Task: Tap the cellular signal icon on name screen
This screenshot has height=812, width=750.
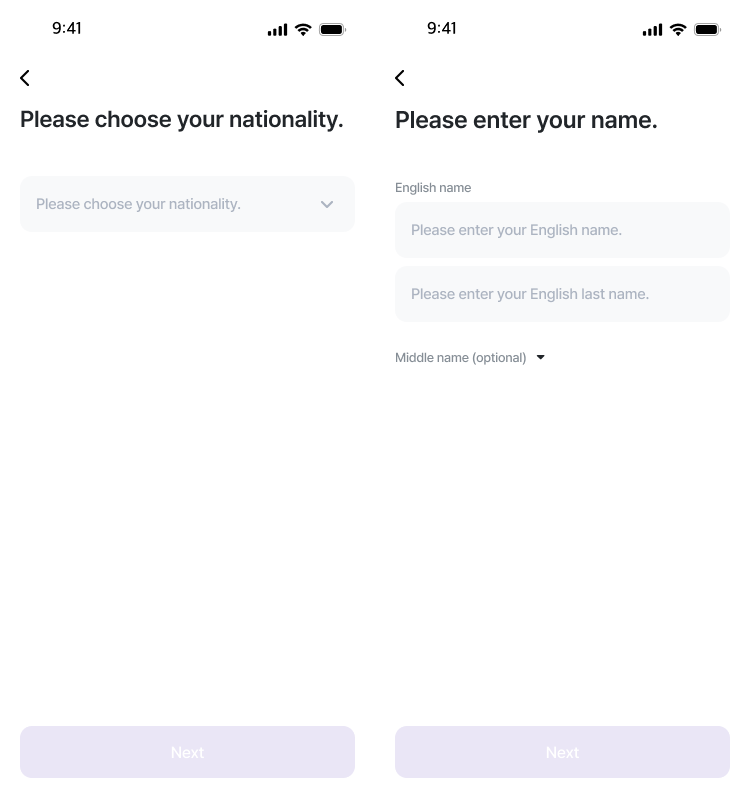Action: [652, 30]
